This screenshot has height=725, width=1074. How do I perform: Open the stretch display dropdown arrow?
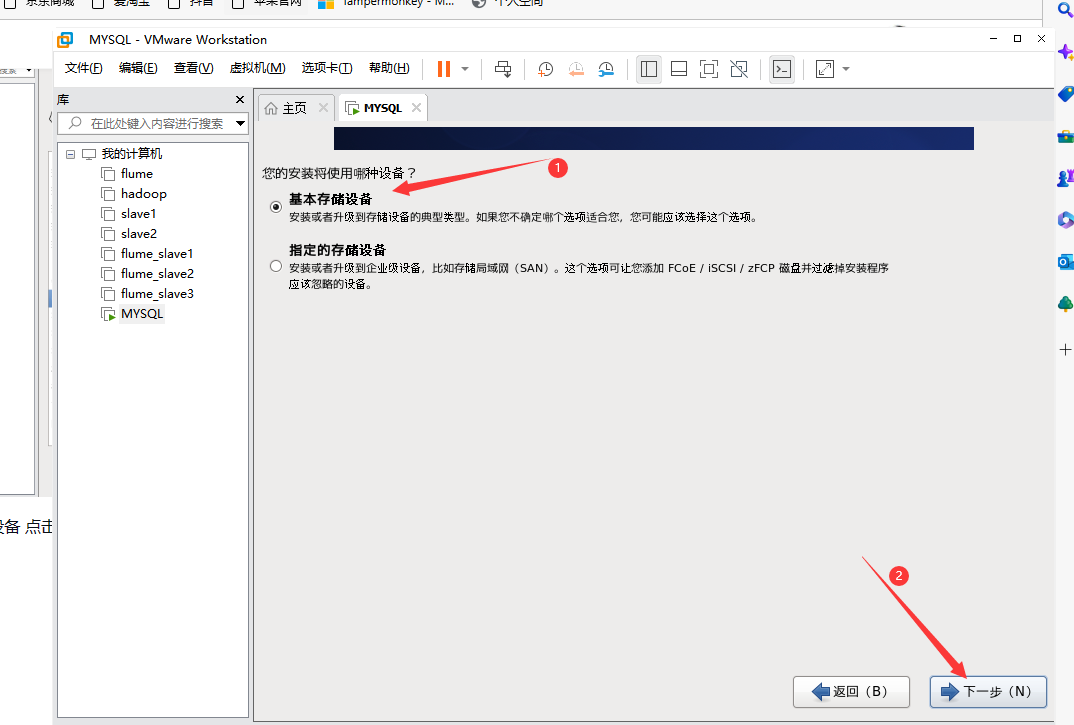[846, 69]
